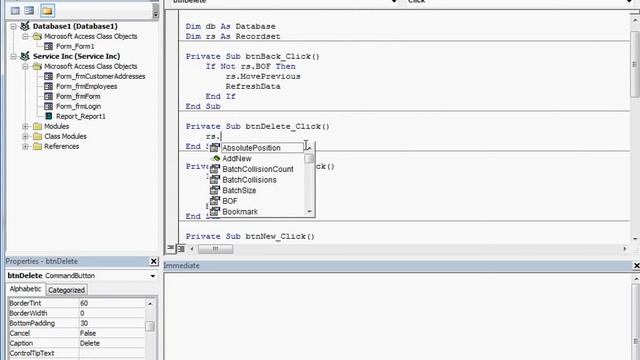Open Form_frmCustomerAddresses module
The width and height of the screenshot is (640, 360).
pos(100,76)
